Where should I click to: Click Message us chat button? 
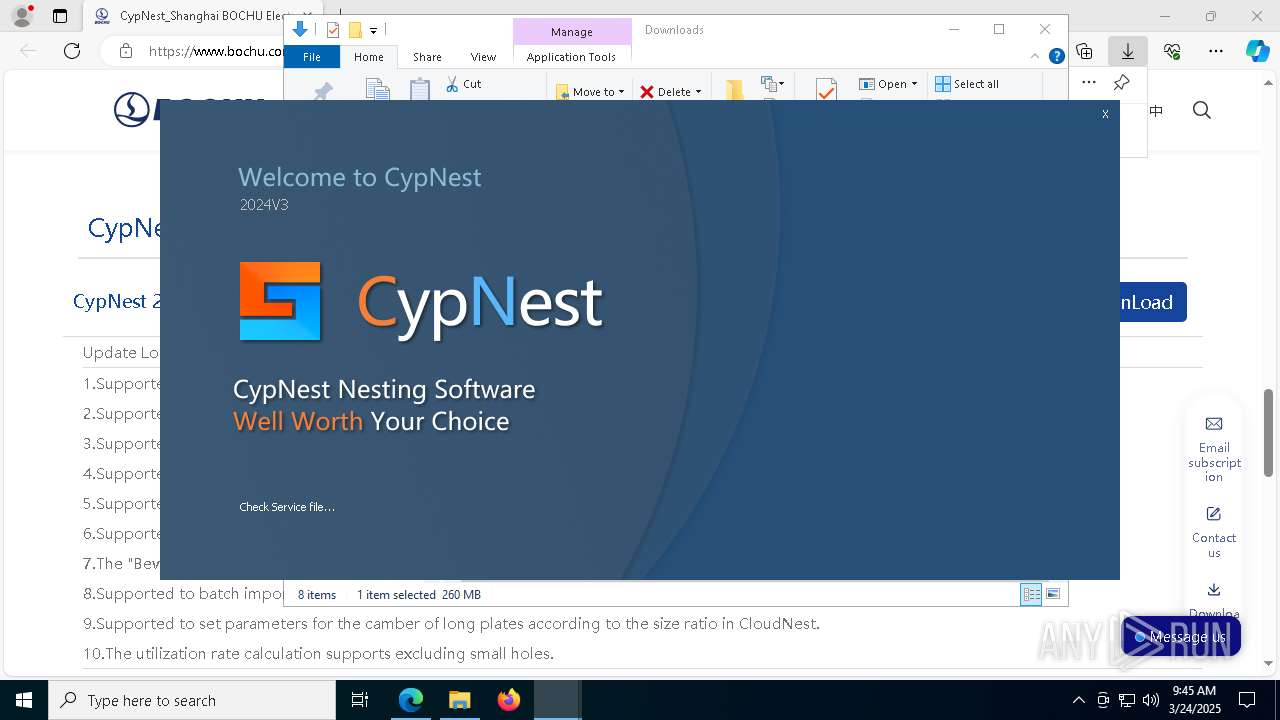coord(1181,637)
